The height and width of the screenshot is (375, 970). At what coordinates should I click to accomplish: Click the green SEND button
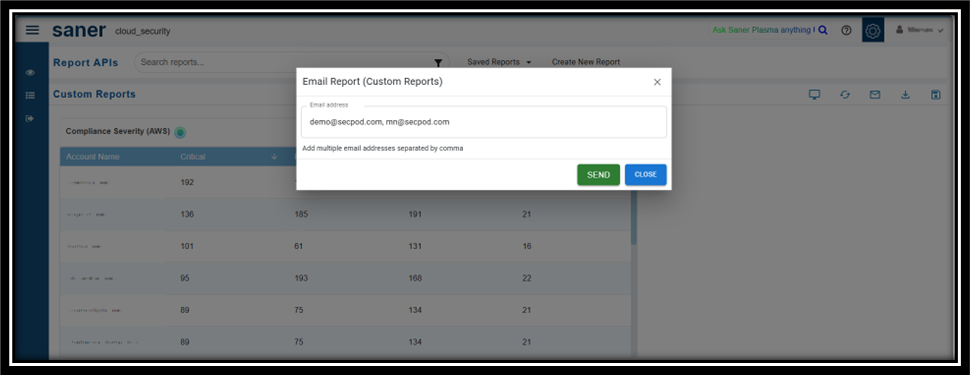[598, 175]
